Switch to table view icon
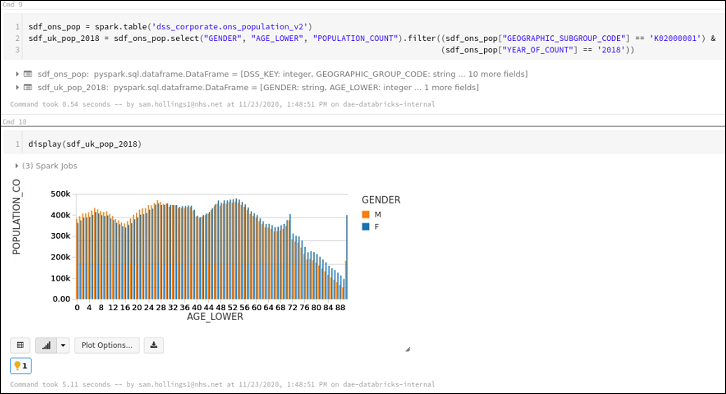The height and width of the screenshot is (394, 726). pyautogui.click(x=20, y=345)
